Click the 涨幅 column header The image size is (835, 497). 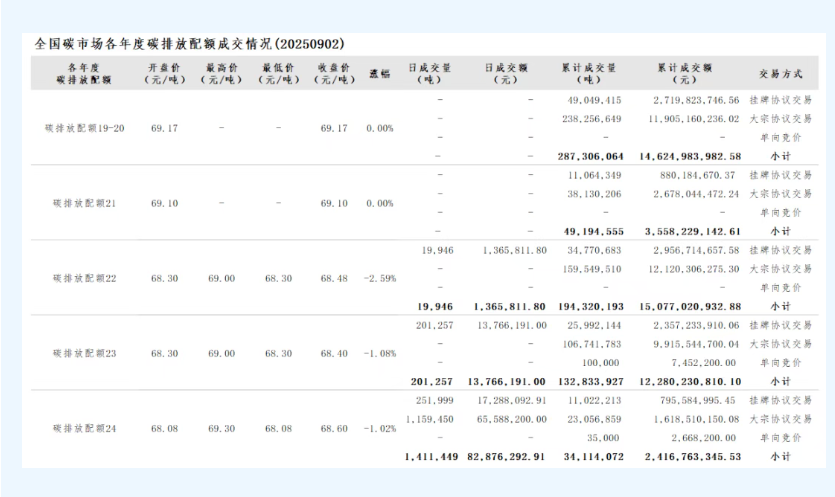pos(380,74)
